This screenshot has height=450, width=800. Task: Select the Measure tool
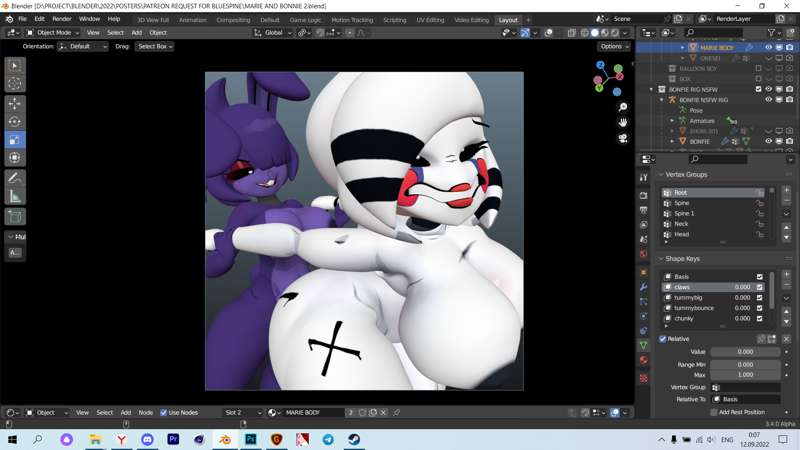tap(15, 196)
